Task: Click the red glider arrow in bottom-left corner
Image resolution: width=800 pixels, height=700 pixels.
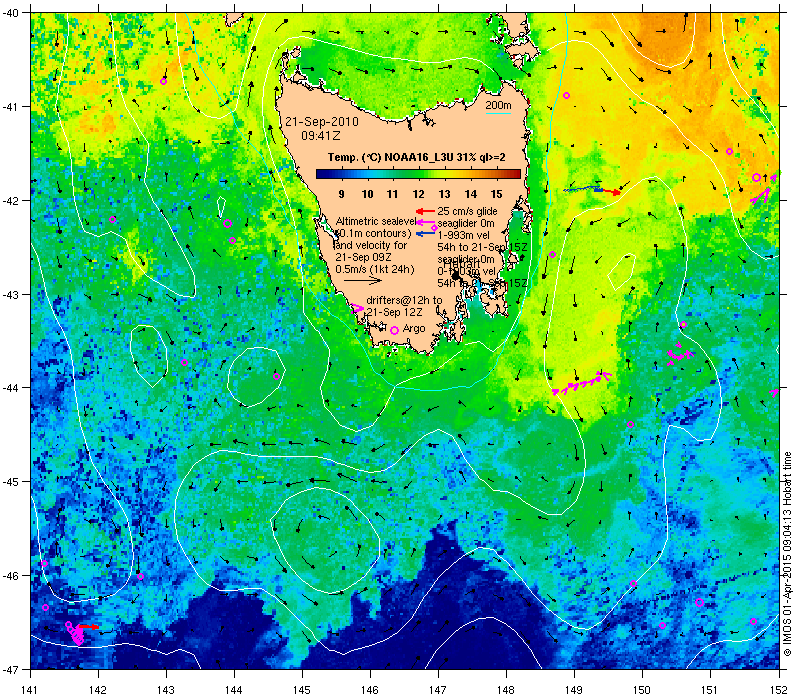Action: point(89,627)
